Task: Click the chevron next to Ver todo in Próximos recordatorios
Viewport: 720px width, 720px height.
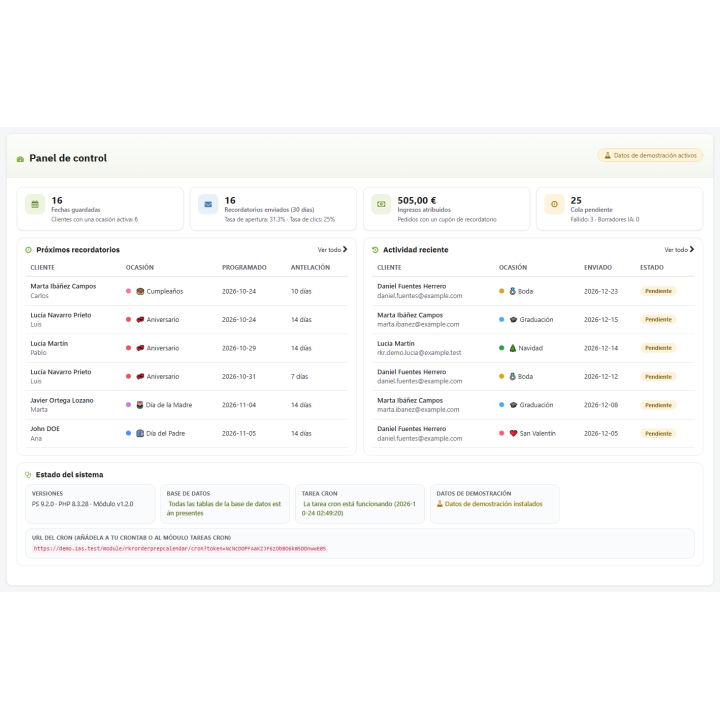Action: [x=345, y=249]
